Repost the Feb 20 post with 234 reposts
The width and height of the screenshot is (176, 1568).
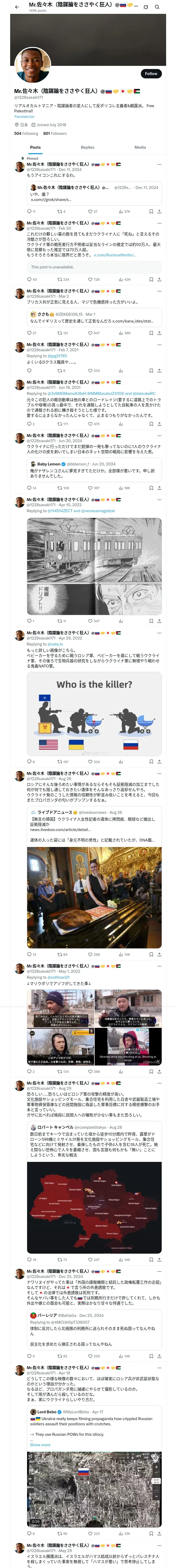pyautogui.click(x=63, y=279)
